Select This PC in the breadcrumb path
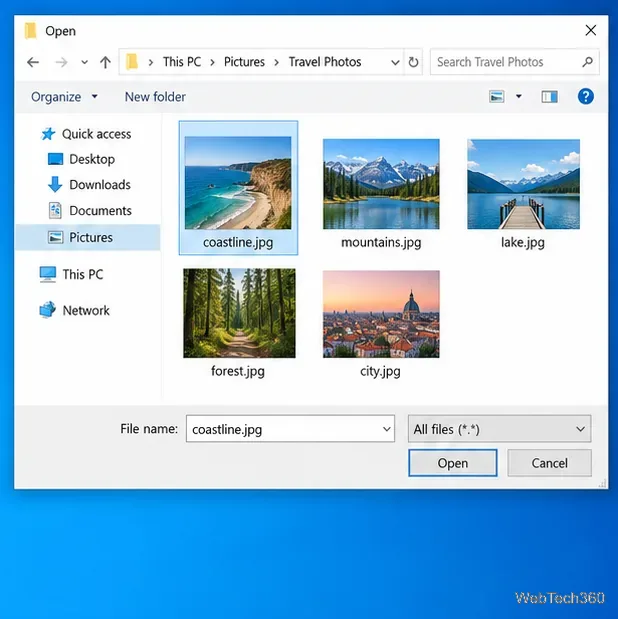 click(x=182, y=62)
